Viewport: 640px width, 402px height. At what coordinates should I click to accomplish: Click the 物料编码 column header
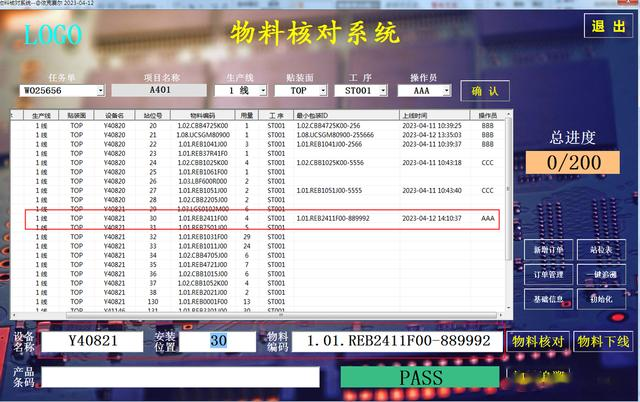pyautogui.click(x=202, y=115)
